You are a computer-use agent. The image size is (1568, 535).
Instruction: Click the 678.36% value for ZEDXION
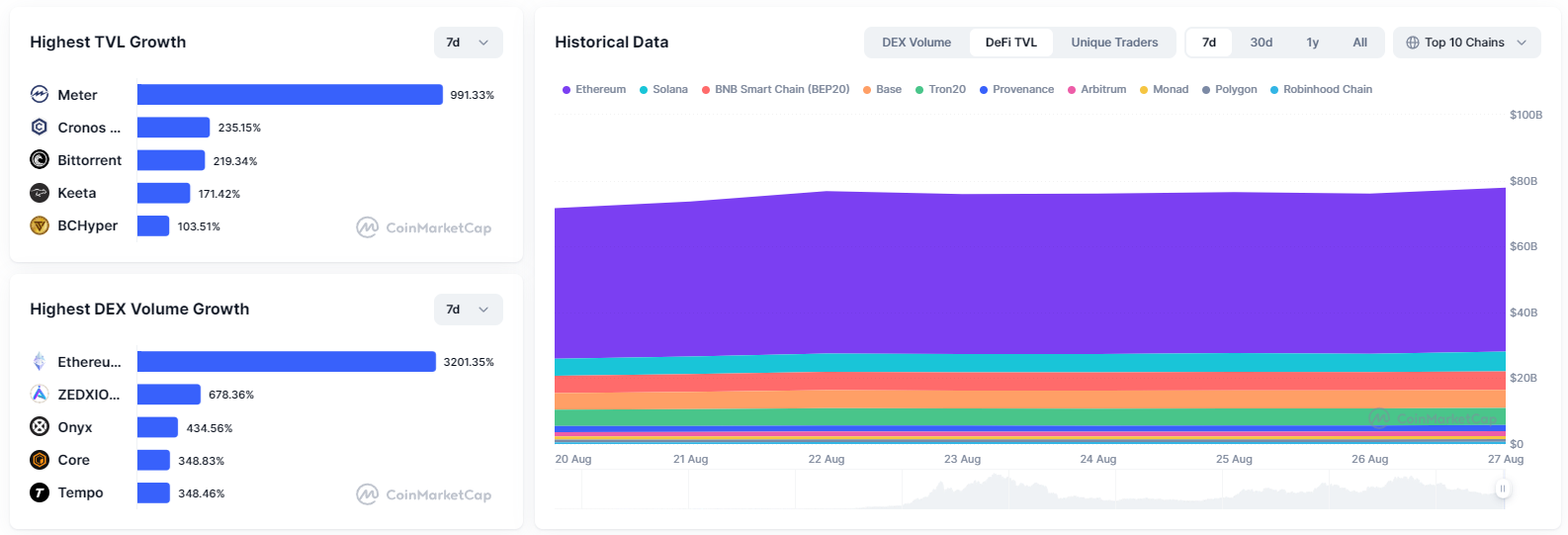pyautogui.click(x=231, y=395)
